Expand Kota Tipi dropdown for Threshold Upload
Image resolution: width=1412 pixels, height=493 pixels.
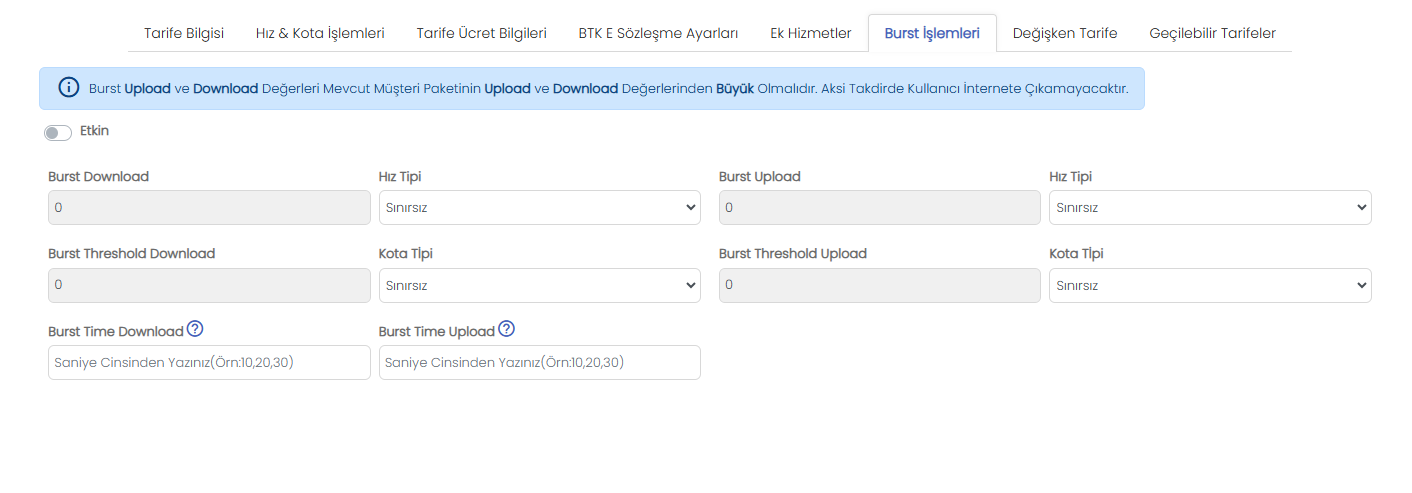(x=1210, y=285)
